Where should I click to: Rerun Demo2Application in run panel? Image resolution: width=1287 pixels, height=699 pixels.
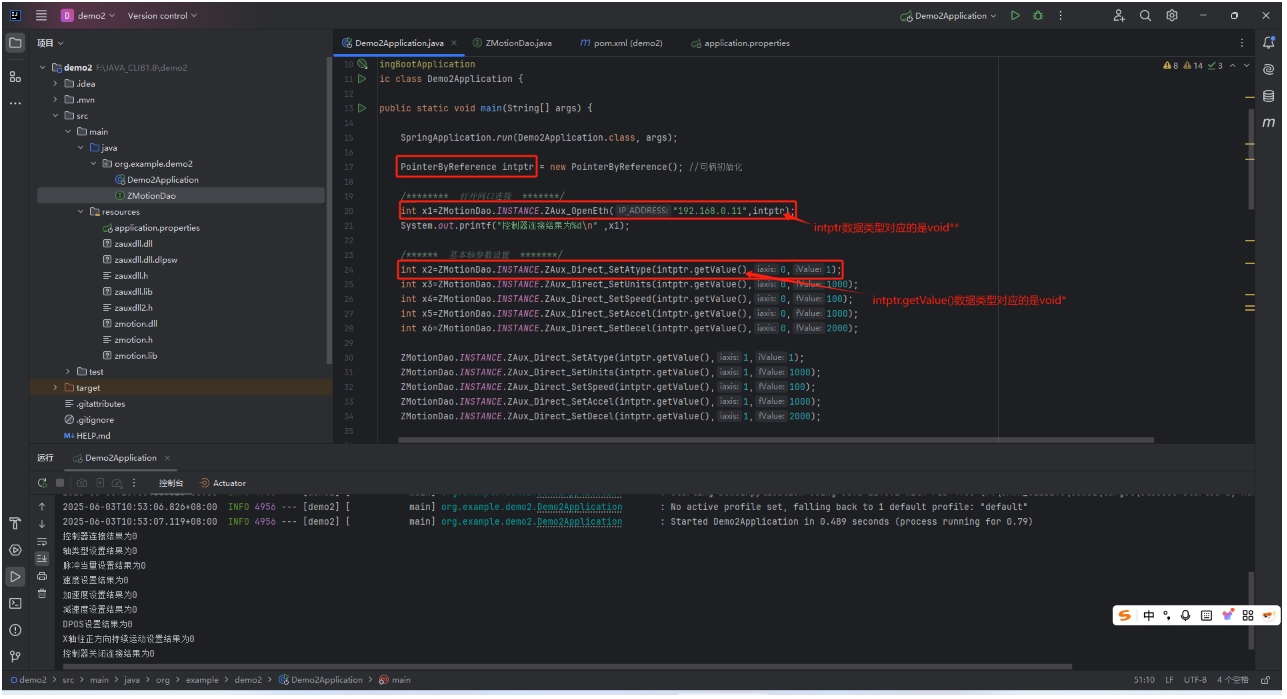(x=42, y=483)
